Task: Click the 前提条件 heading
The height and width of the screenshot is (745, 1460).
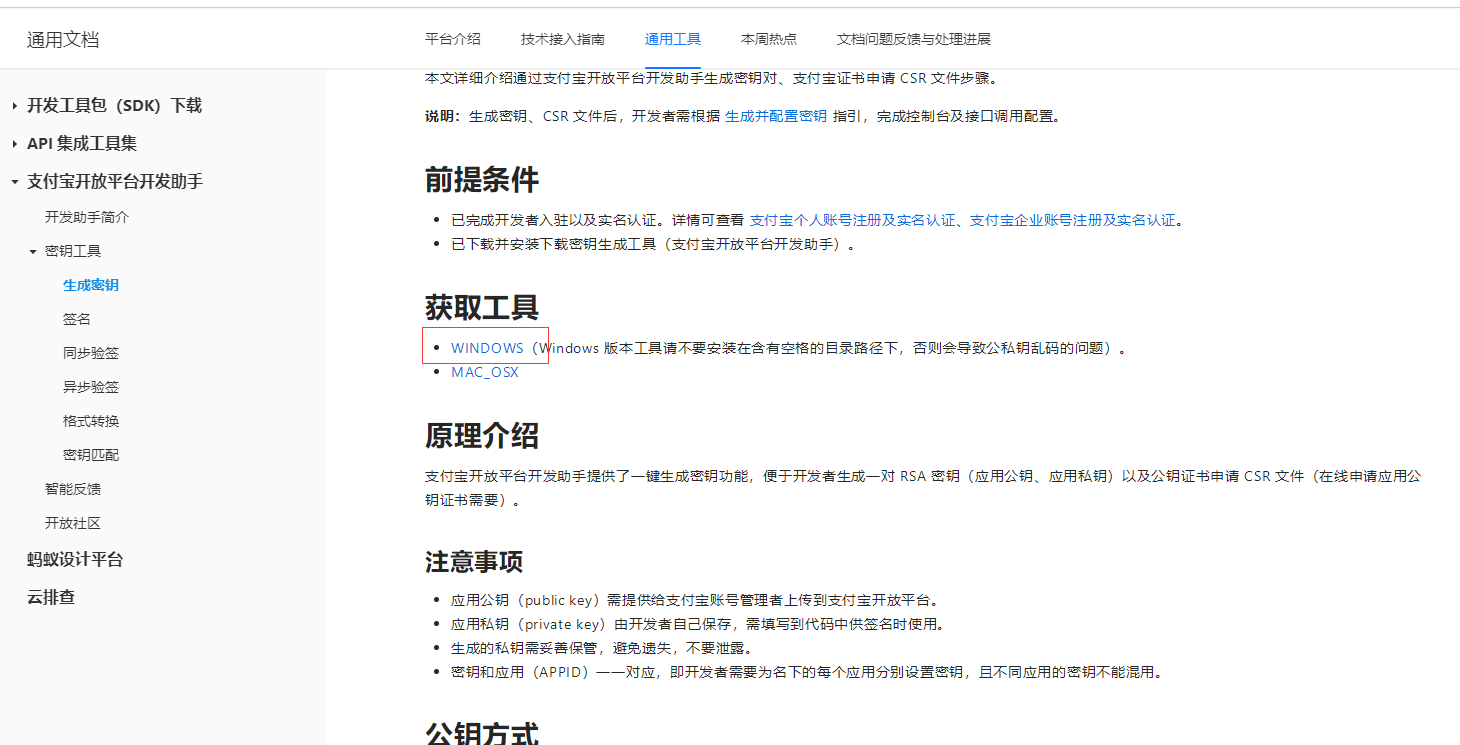Action: click(x=482, y=180)
